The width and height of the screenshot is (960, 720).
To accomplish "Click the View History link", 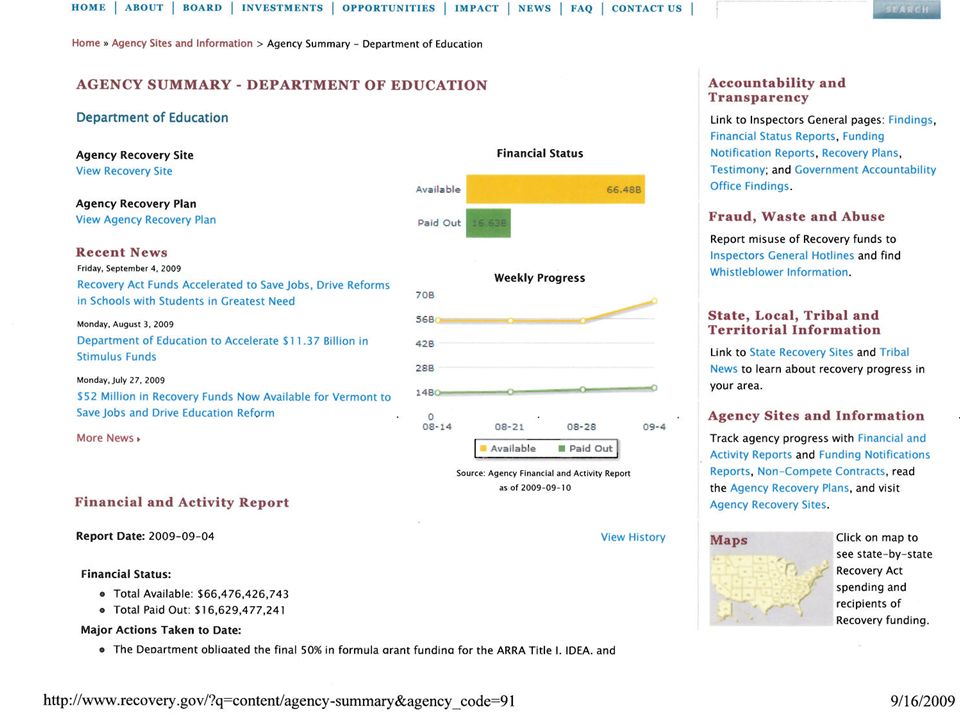I will tap(633, 537).
